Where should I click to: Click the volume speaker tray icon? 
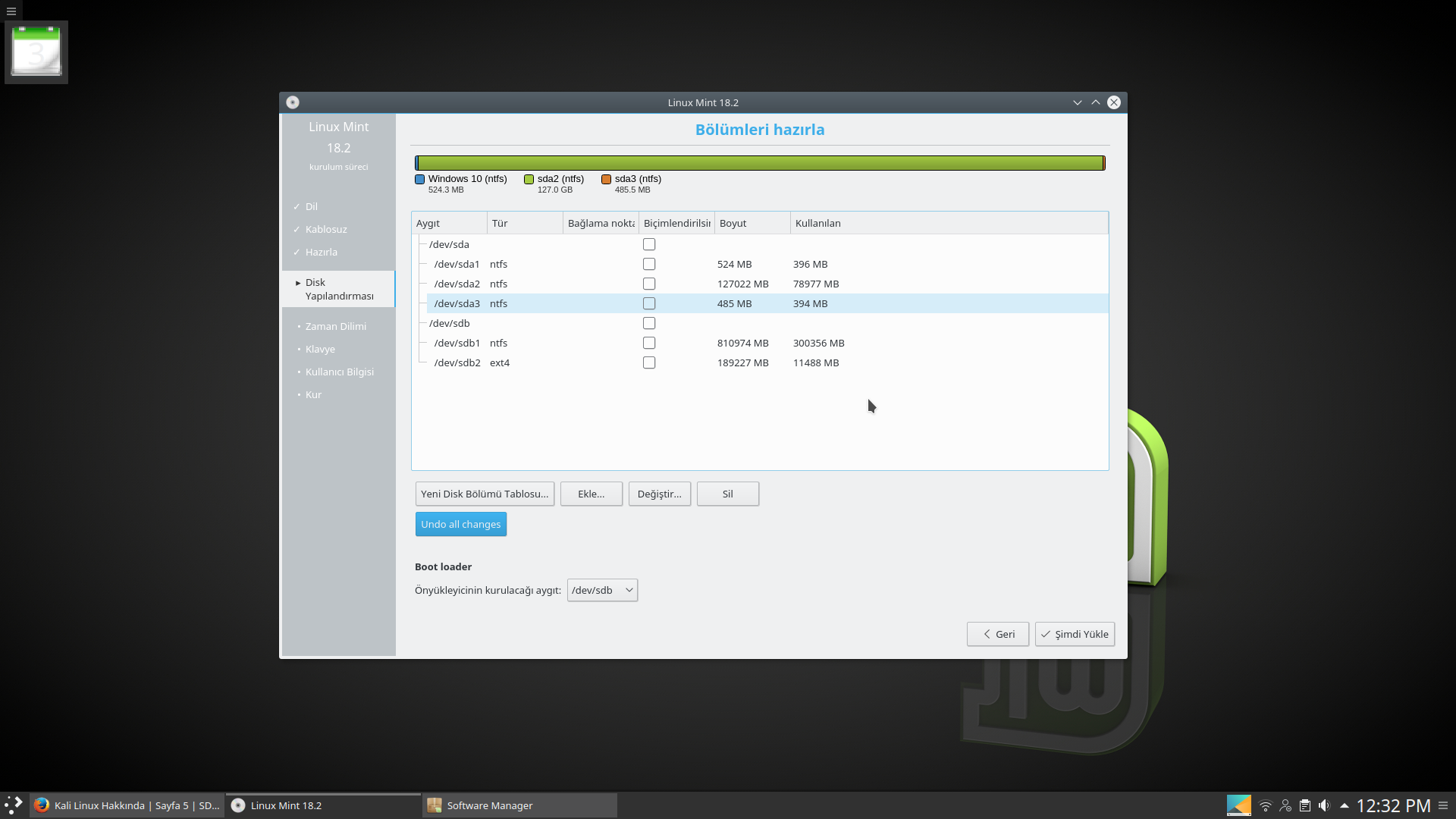pos(1324,805)
